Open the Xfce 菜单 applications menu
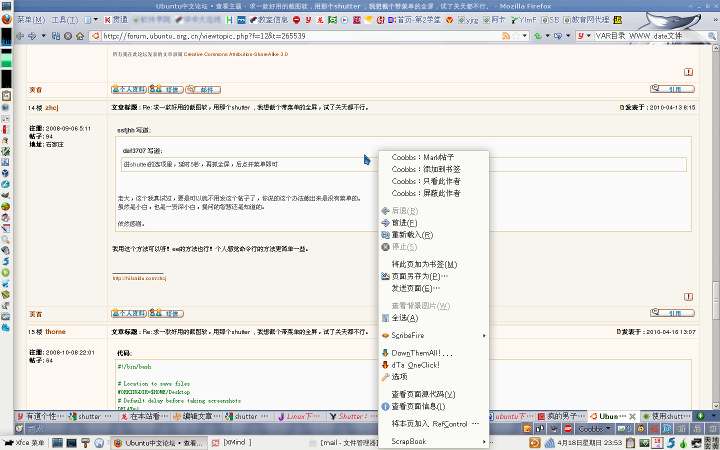The image size is (720, 450). (x=24, y=443)
